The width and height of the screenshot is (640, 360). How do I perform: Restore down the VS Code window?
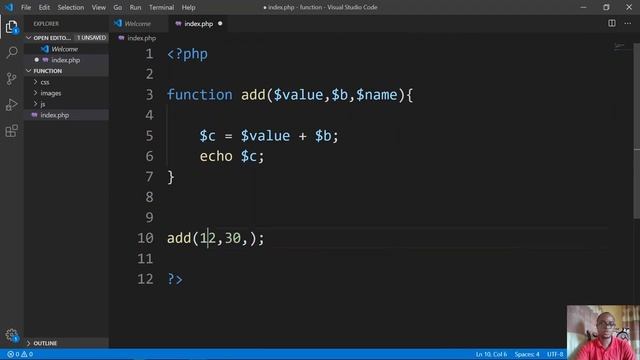point(606,7)
